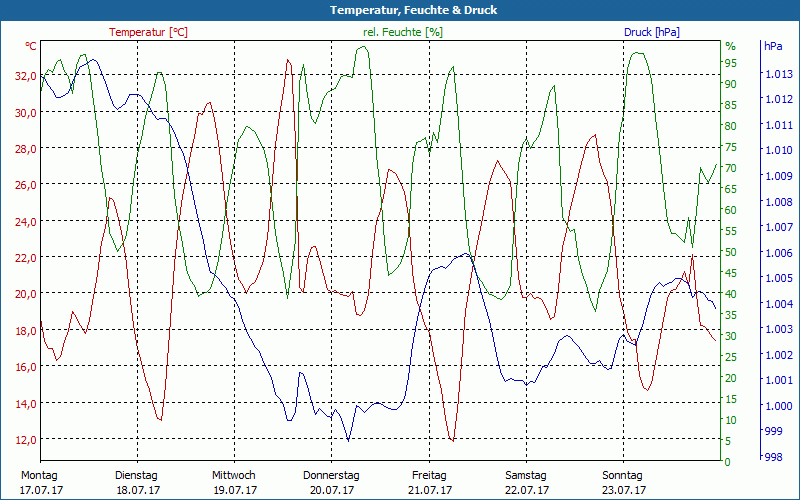Pick the Montag 17.07.17 date label
This screenshot has height=500, width=800.
tap(39, 482)
